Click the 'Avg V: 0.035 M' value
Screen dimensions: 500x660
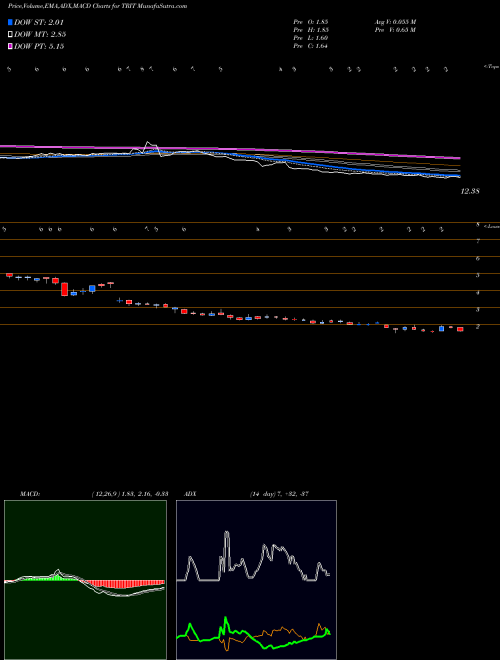click(395, 22)
